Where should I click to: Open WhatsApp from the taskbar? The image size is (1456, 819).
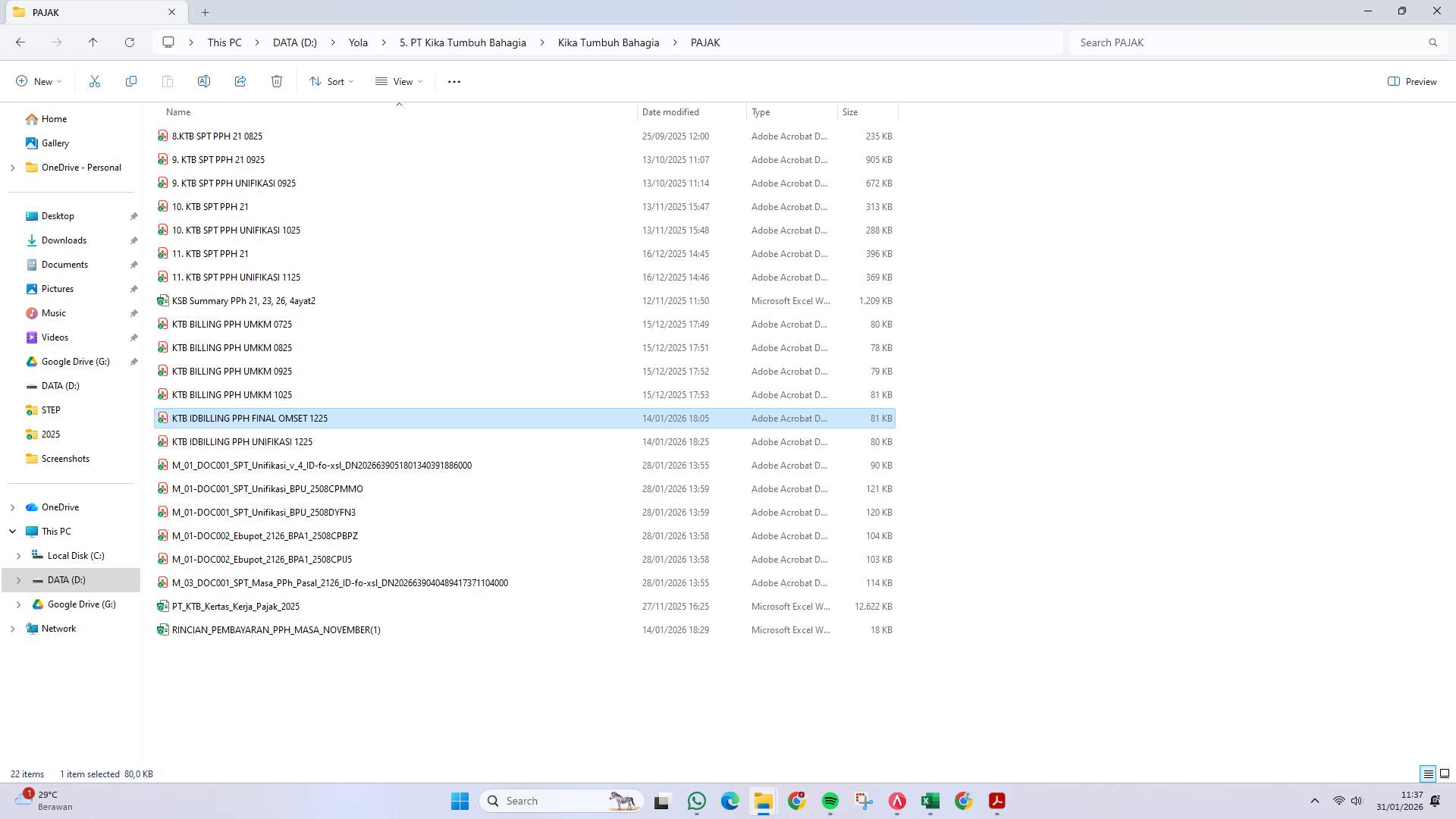click(696, 800)
